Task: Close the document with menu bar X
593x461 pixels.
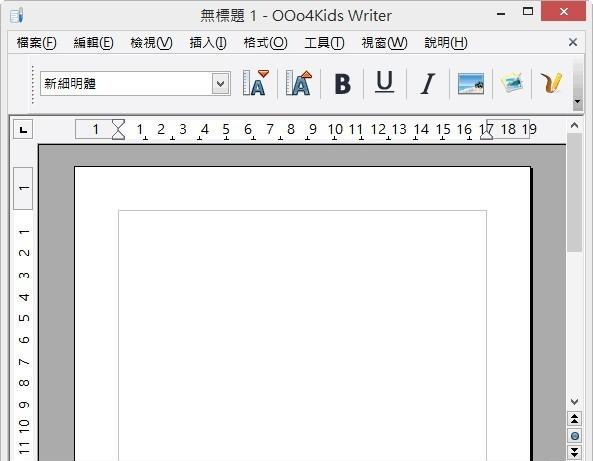Action: tap(573, 42)
